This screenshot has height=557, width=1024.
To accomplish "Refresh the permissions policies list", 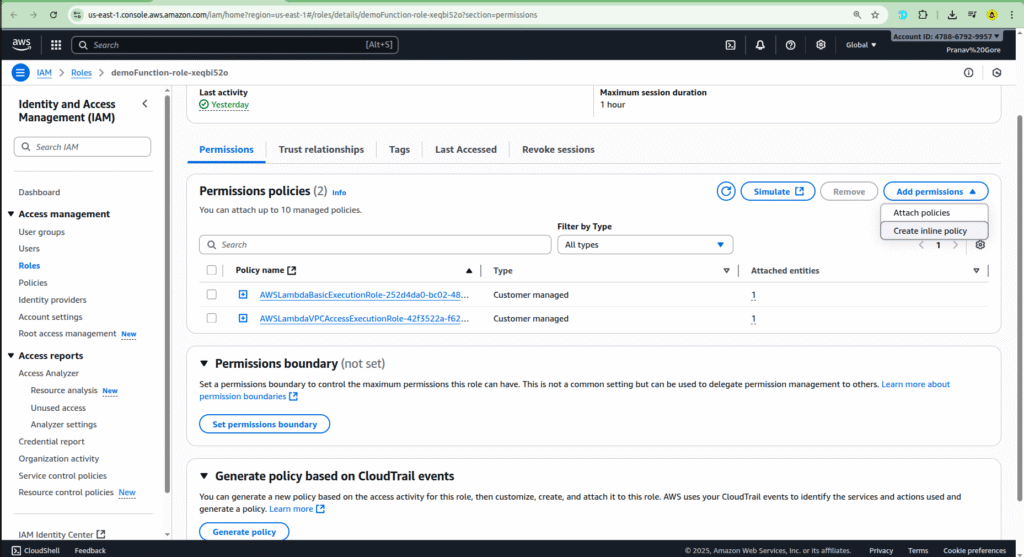I will tap(726, 191).
